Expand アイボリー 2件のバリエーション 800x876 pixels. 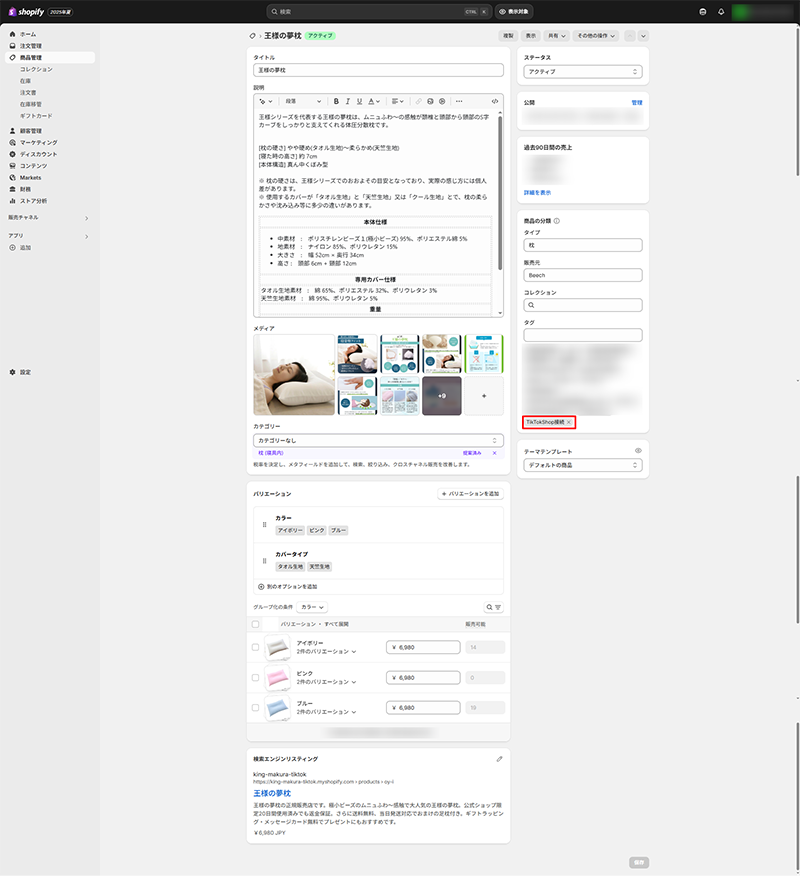326,652
